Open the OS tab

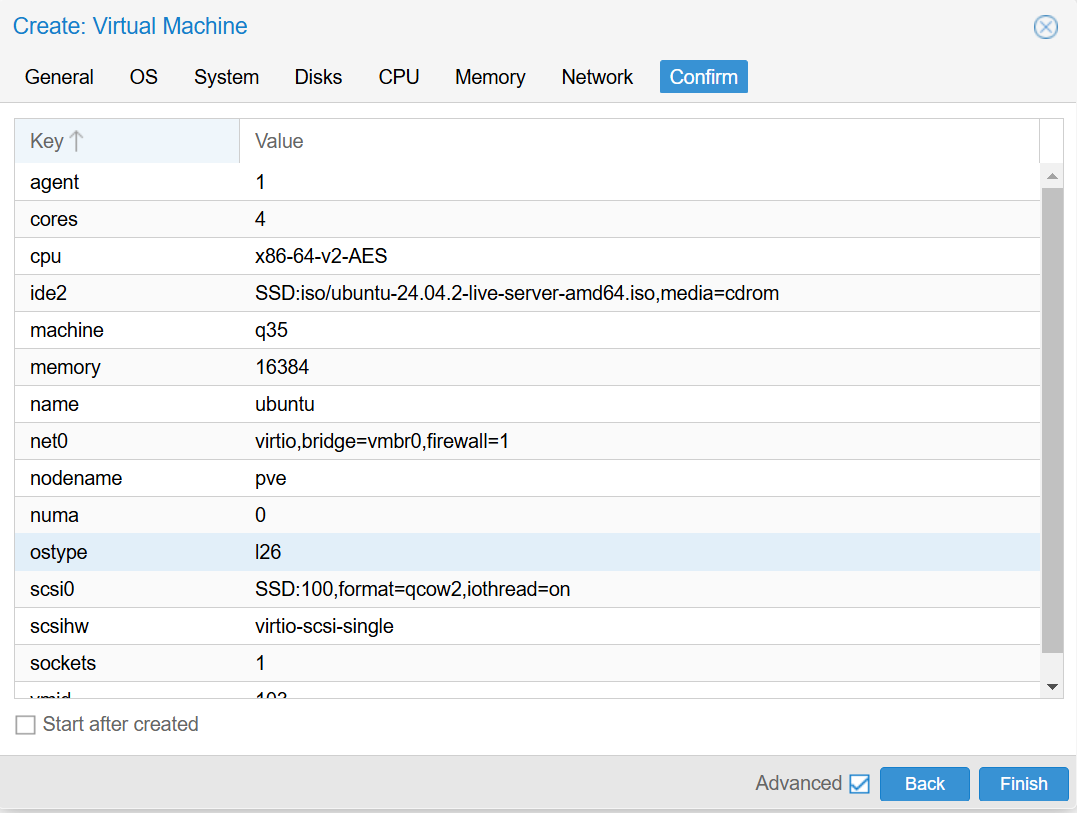144,77
